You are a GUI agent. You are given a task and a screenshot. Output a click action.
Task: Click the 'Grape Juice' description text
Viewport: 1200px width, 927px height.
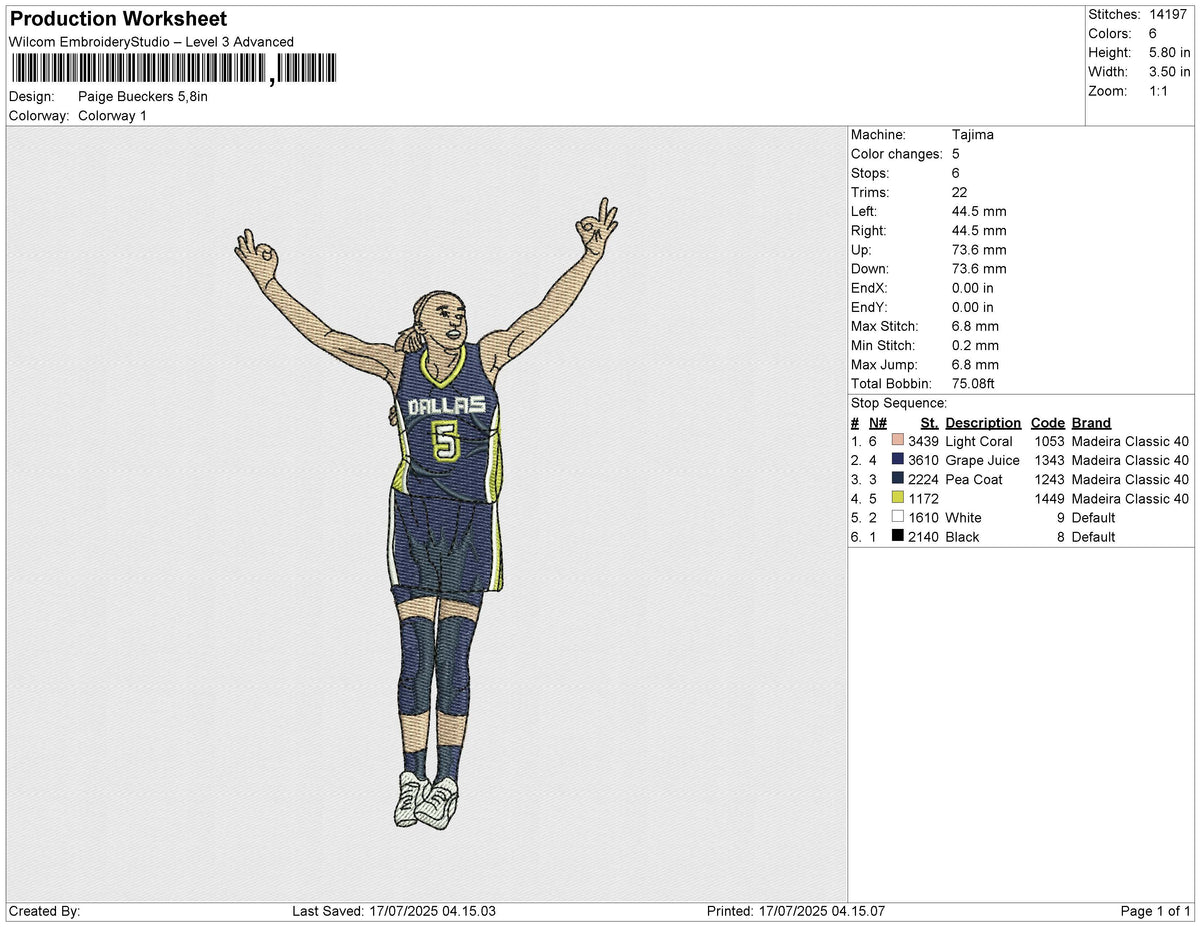click(x=982, y=460)
